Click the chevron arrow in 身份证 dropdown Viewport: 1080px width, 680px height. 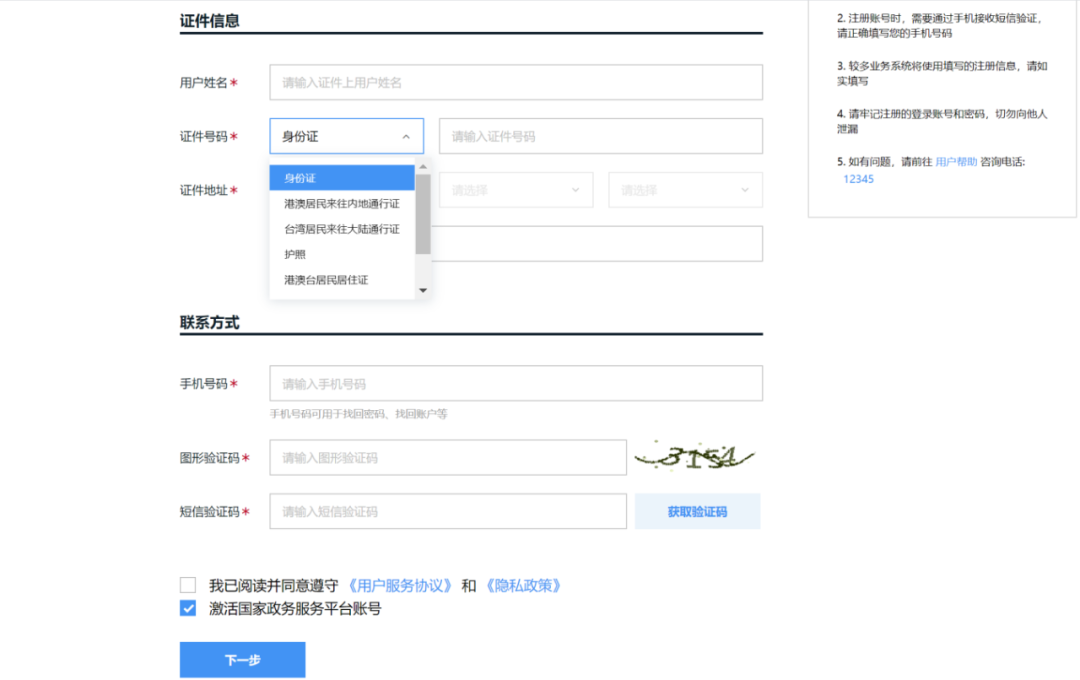pyautogui.click(x=406, y=136)
